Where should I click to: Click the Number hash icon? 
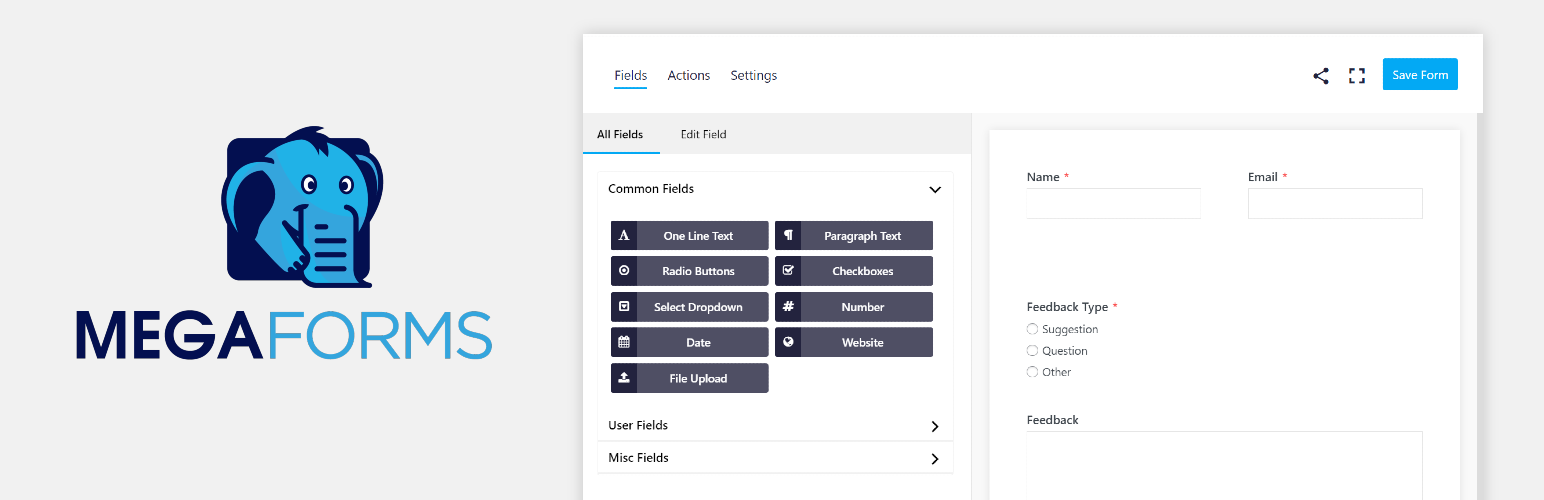pyautogui.click(x=788, y=307)
